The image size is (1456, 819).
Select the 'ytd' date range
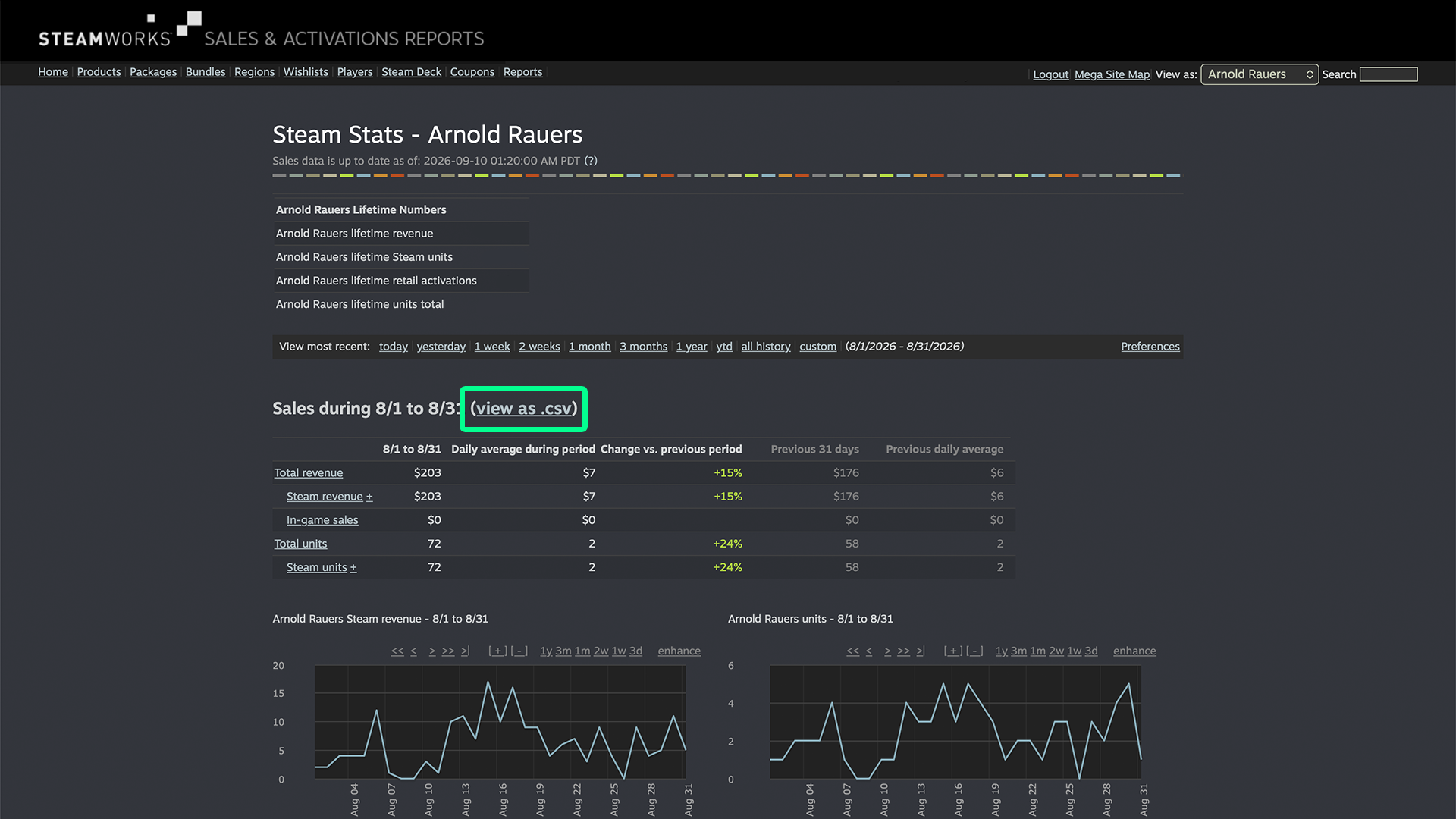point(724,347)
